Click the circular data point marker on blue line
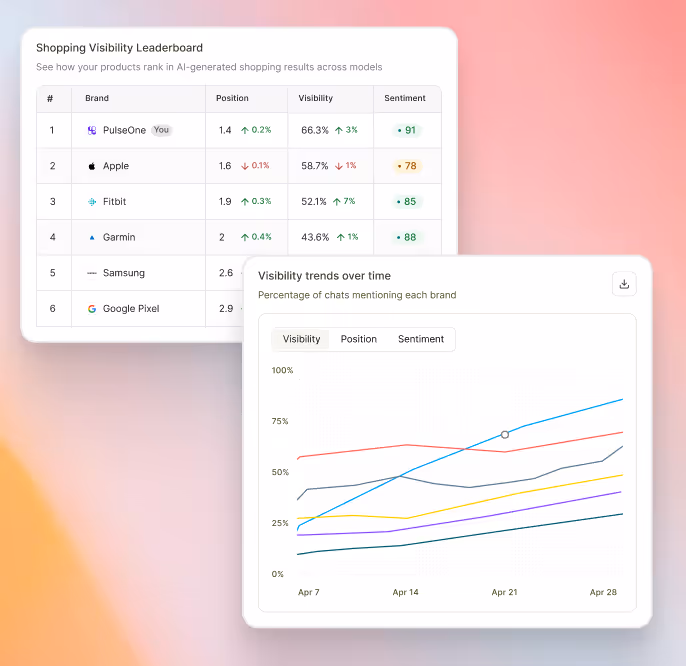The height and width of the screenshot is (666, 686). pyautogui.click(x=505, y=435)
